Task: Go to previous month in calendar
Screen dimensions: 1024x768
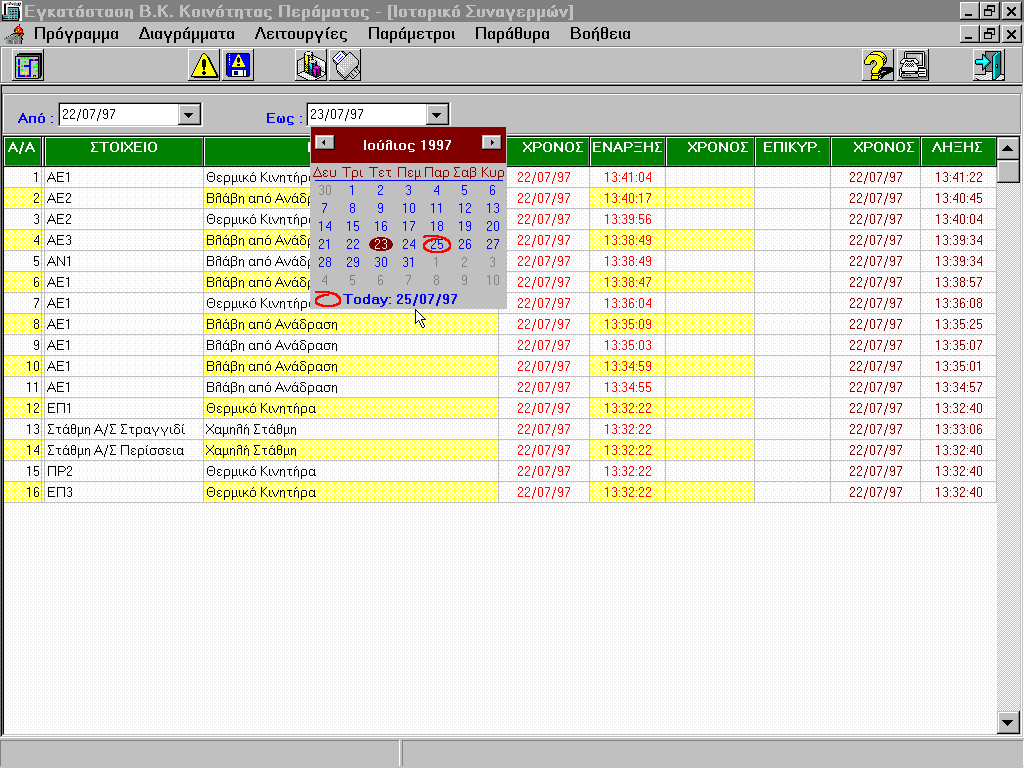Action: point(324,143)
